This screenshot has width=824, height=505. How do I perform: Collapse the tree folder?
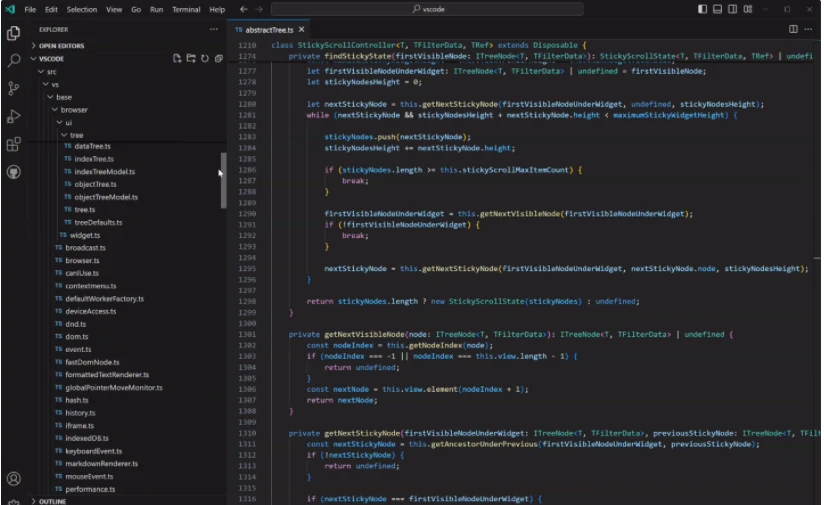(76, 135)
